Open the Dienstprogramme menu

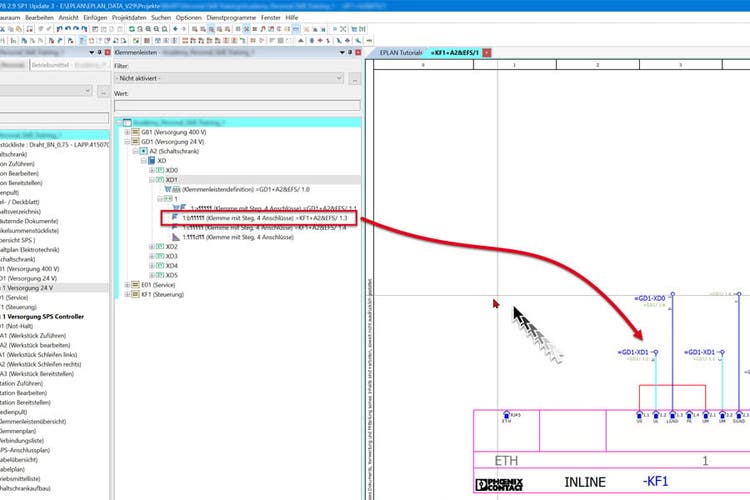pos(232,18)
